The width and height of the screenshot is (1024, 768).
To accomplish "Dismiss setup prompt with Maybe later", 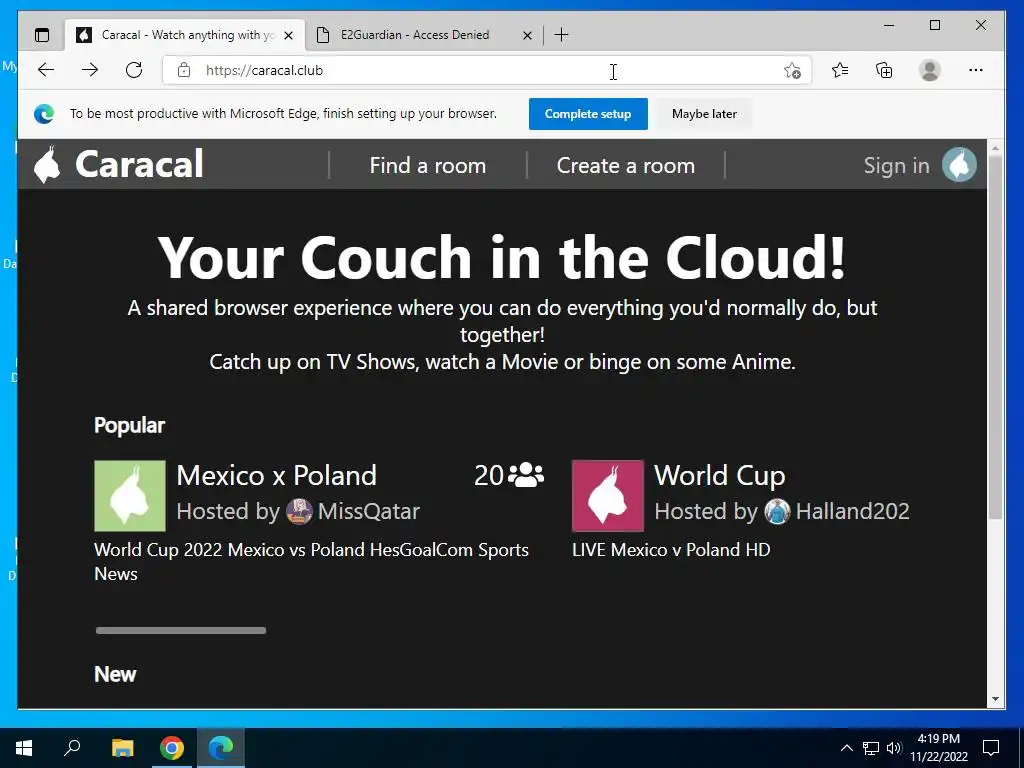I will (x=704, y=114).
